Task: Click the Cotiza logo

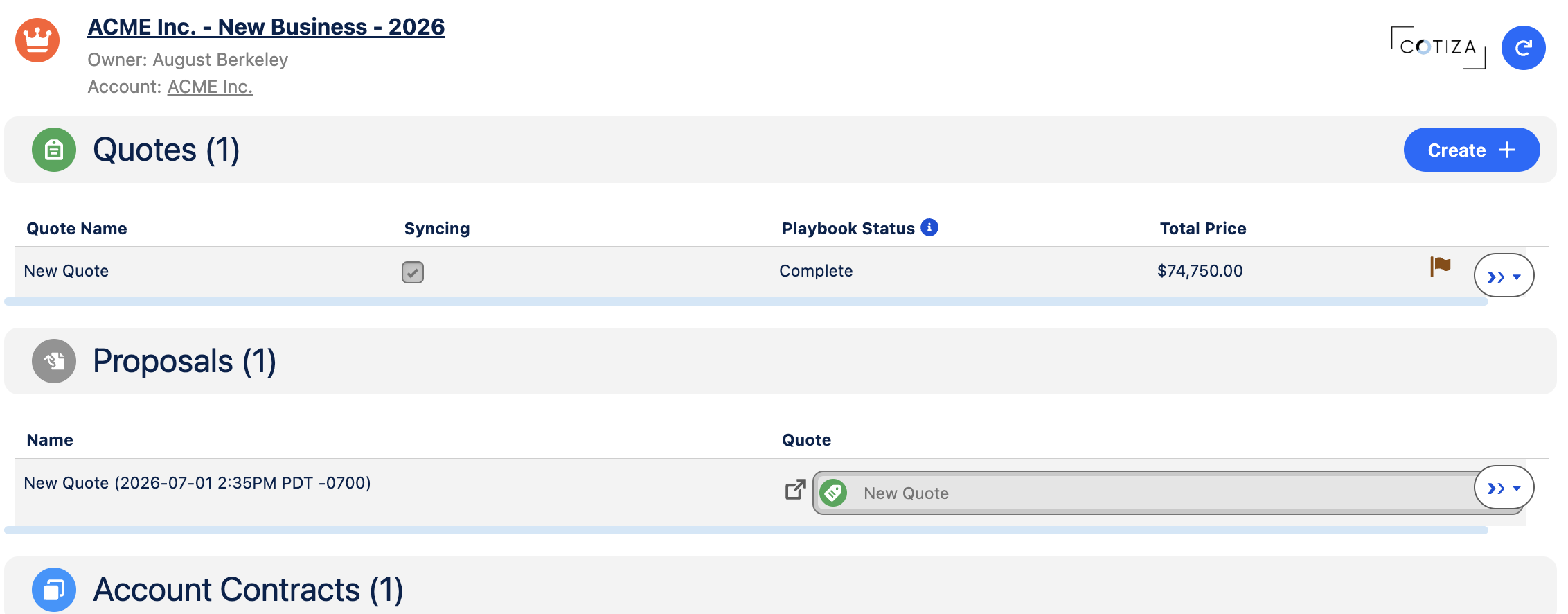Action: coord(1438,47)
